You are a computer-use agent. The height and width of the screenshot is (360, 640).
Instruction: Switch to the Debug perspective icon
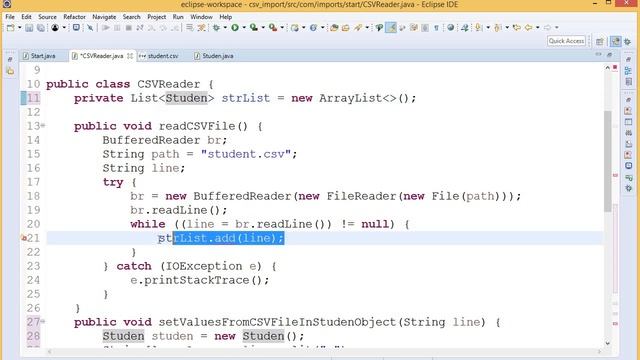point(628,41)
